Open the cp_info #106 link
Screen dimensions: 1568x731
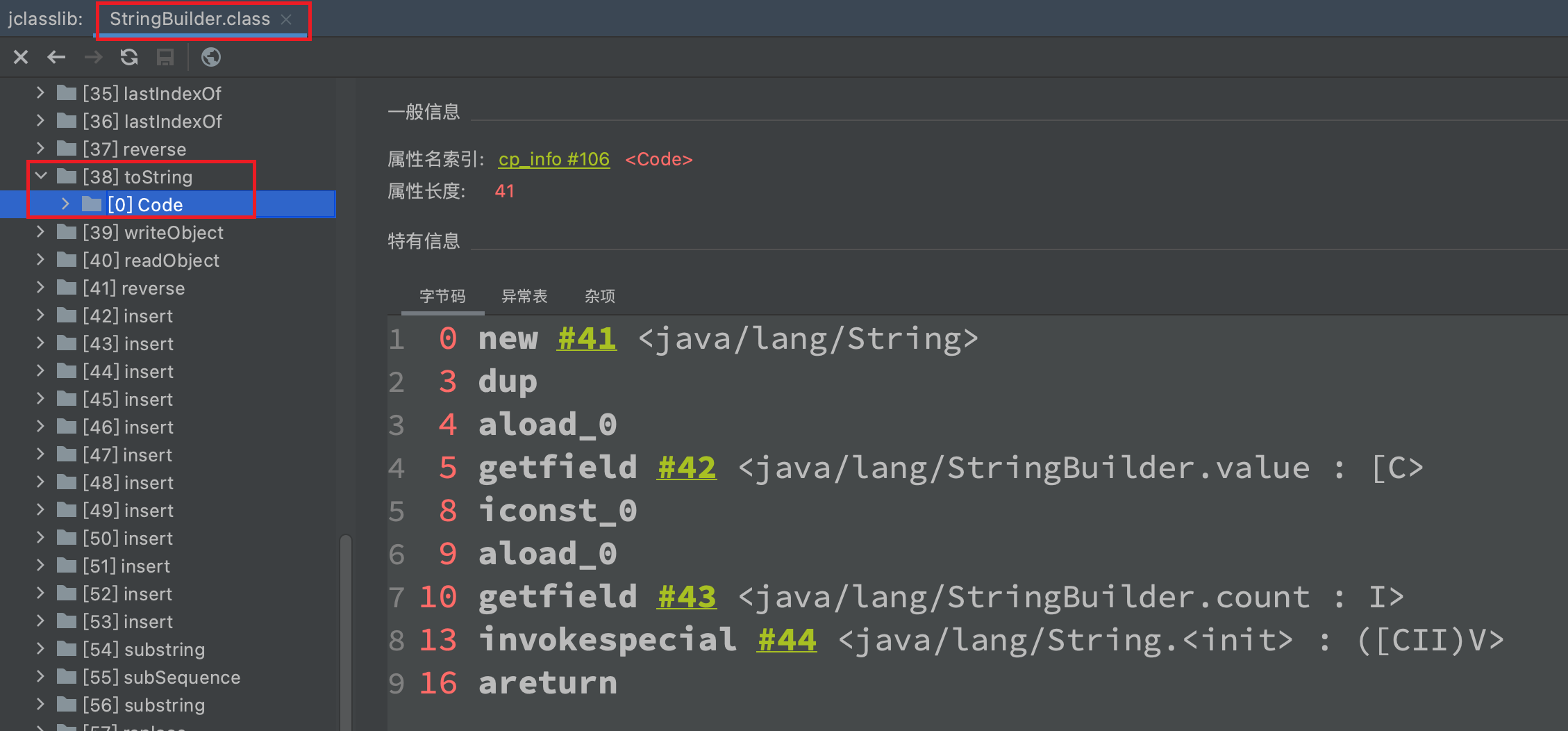(554, 159)
